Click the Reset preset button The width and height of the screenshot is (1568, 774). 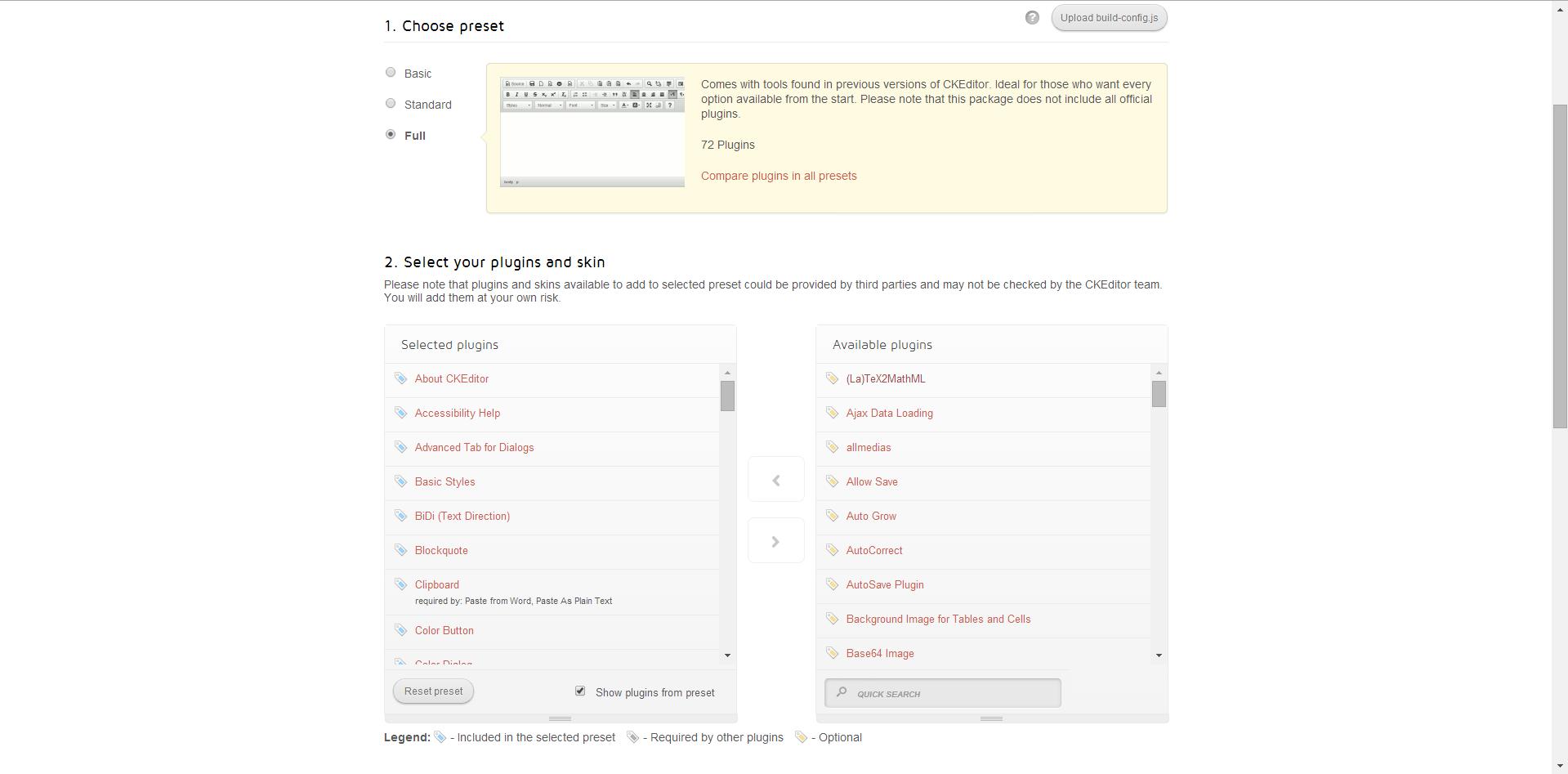point(433,691)
